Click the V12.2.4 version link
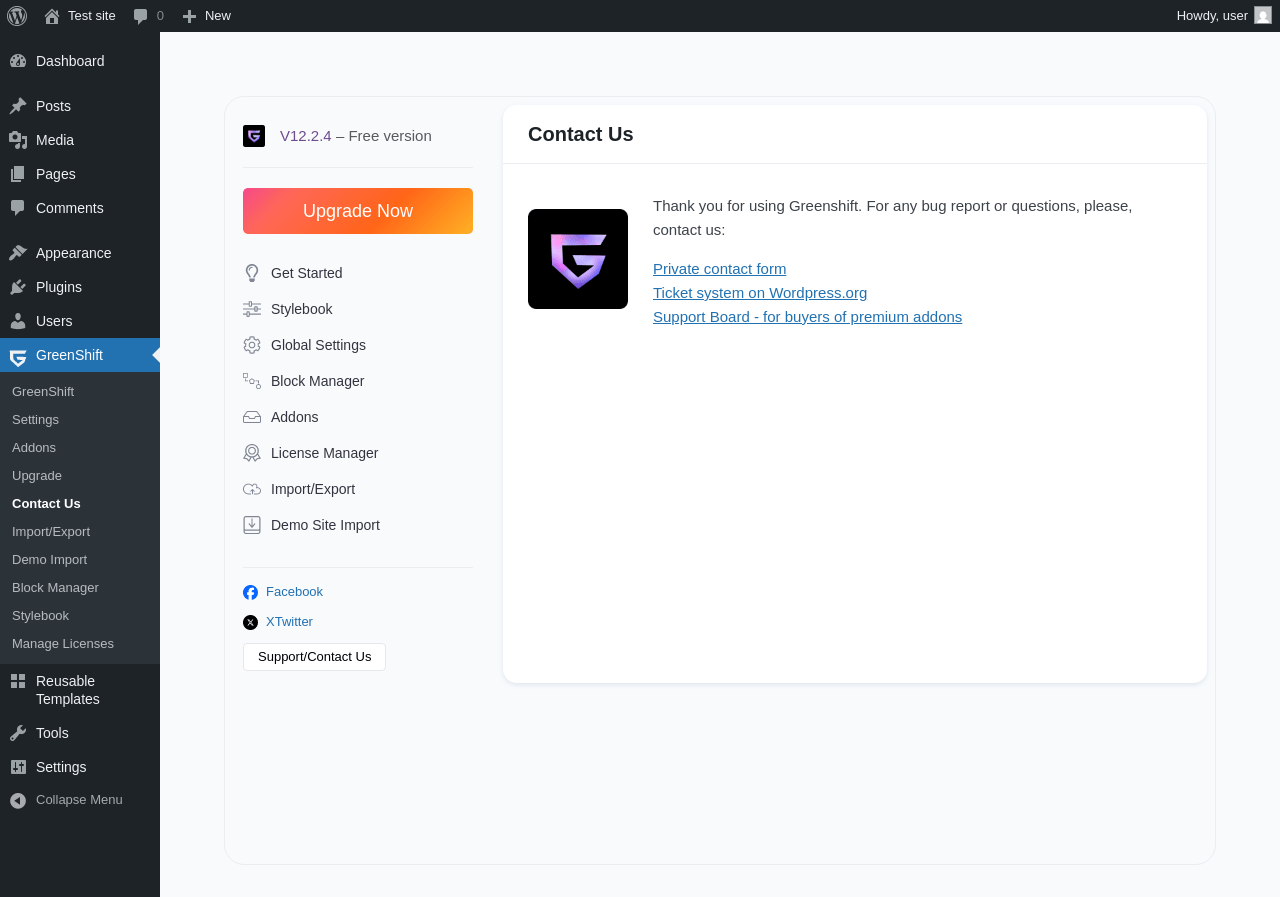The width and height of the screenshot is (1280, 897). pos(305,135)
